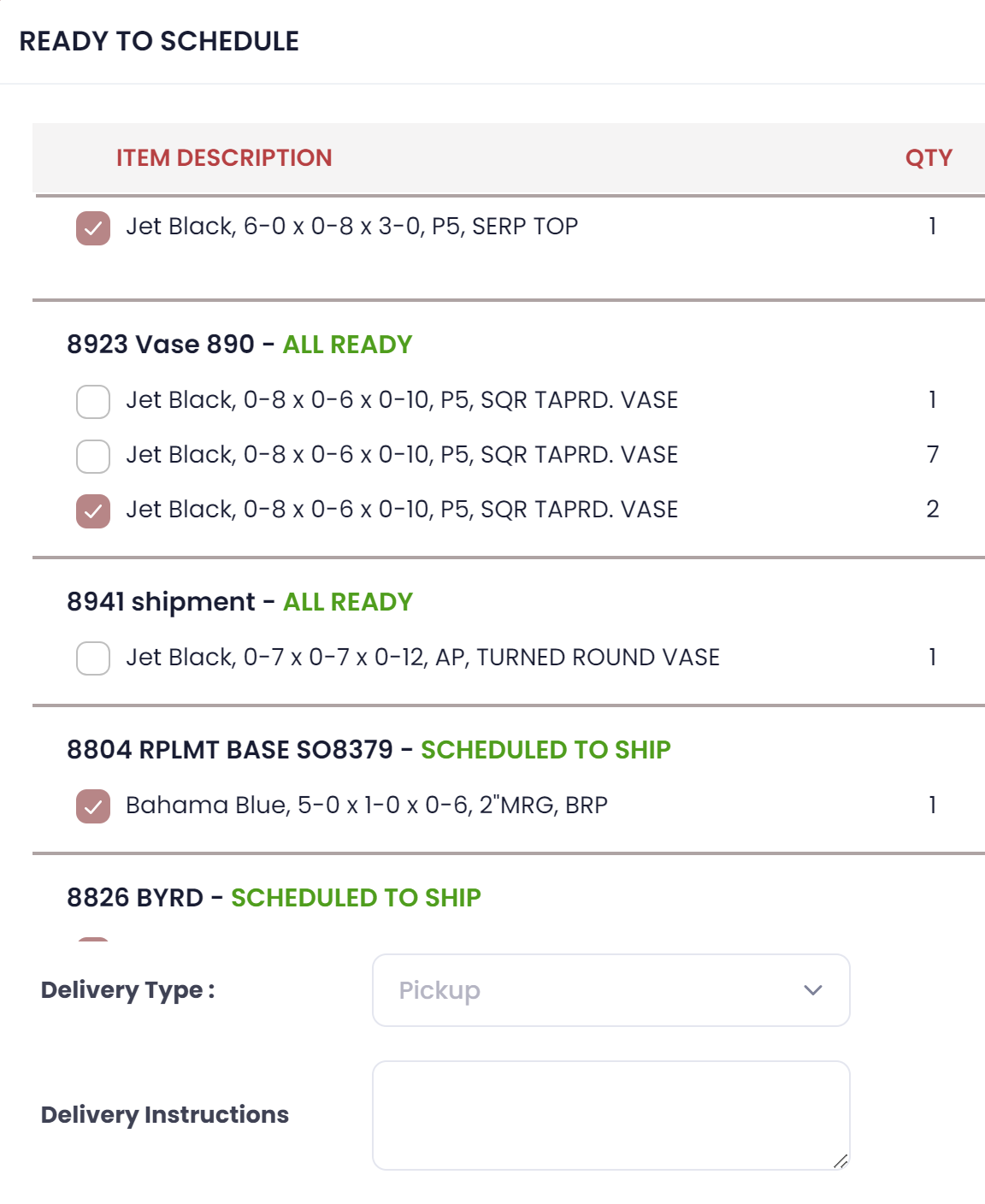The image size is (985, 1204).
Task: Uncheck the Bahama Blue BRP item checkbox
Action: click(93, 806)
